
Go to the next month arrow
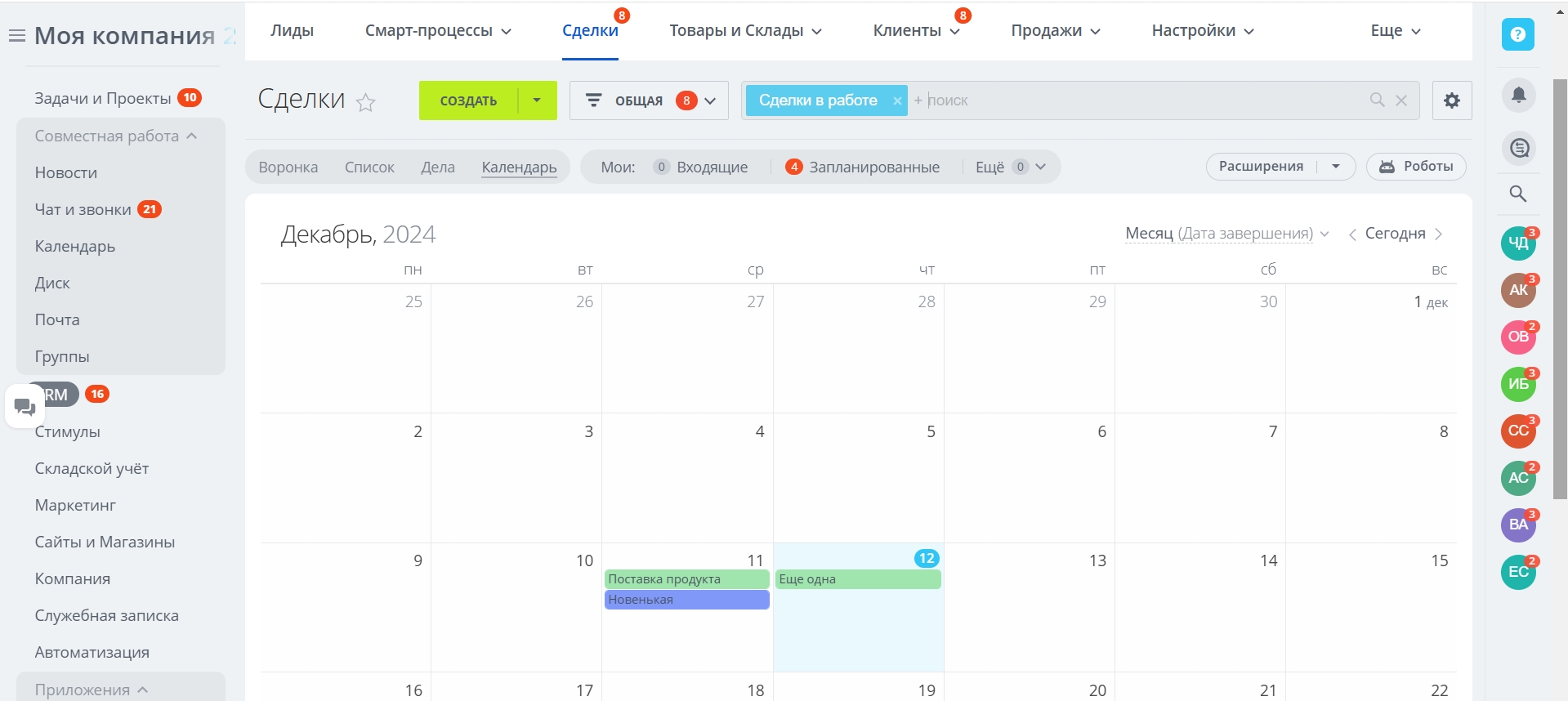pos(1439,234)
